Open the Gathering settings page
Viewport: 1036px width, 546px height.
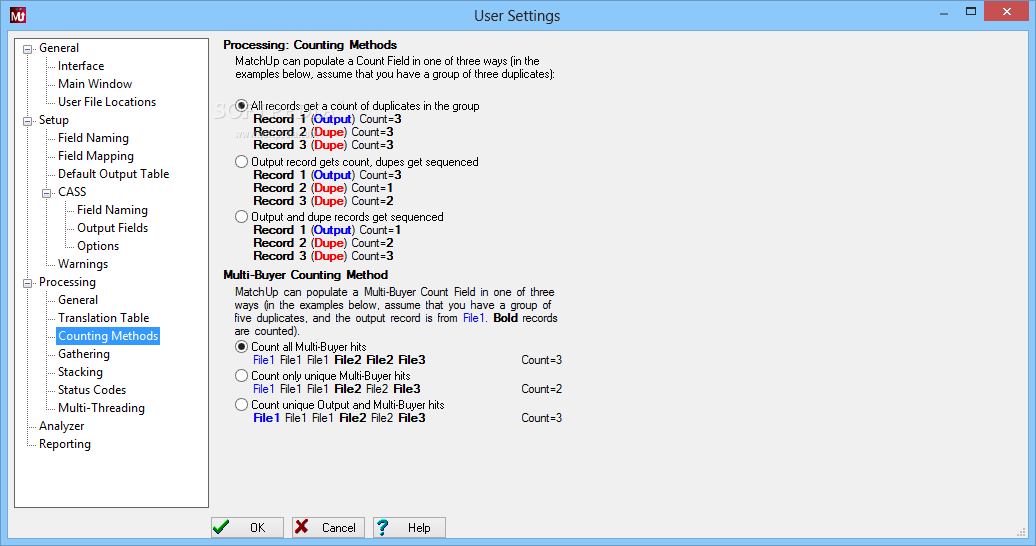click(x=84, y=354)
